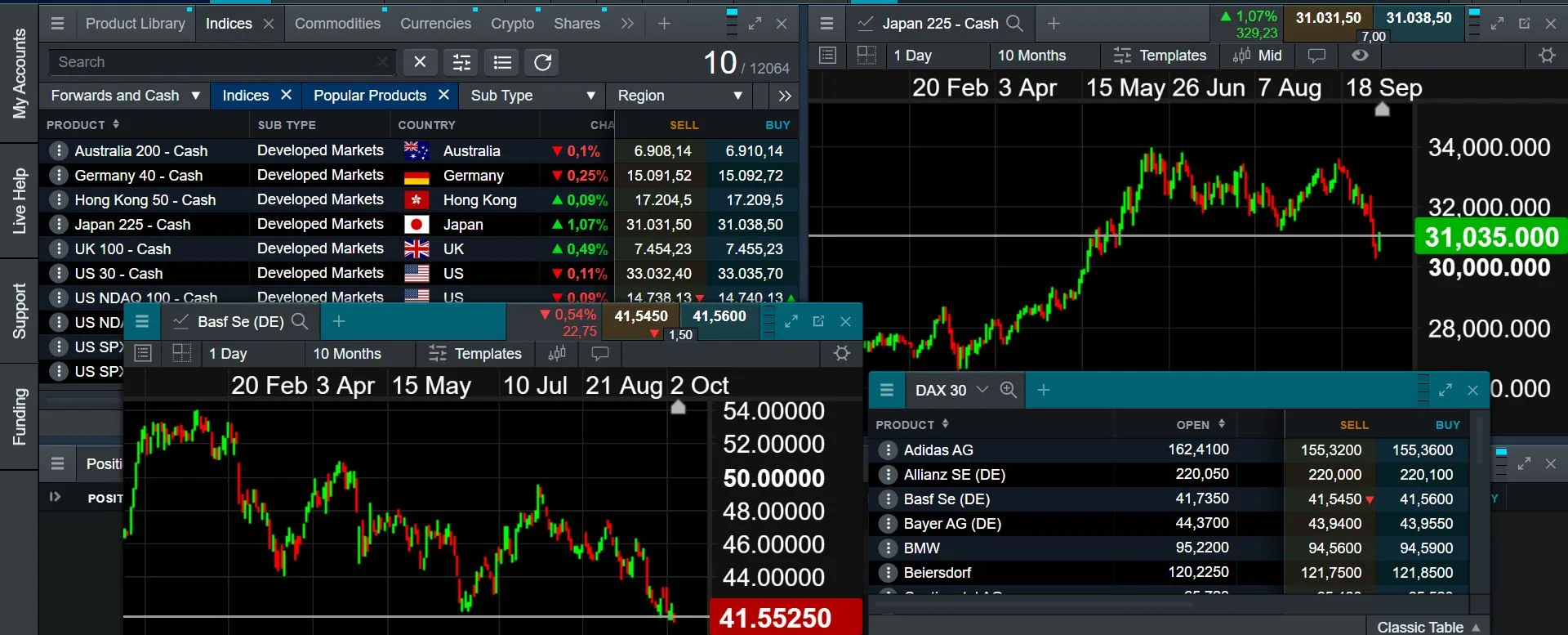This screenshot has width=1568, height=635.
Task: Open the Basf Se chart settings gear
Action: 842,353
